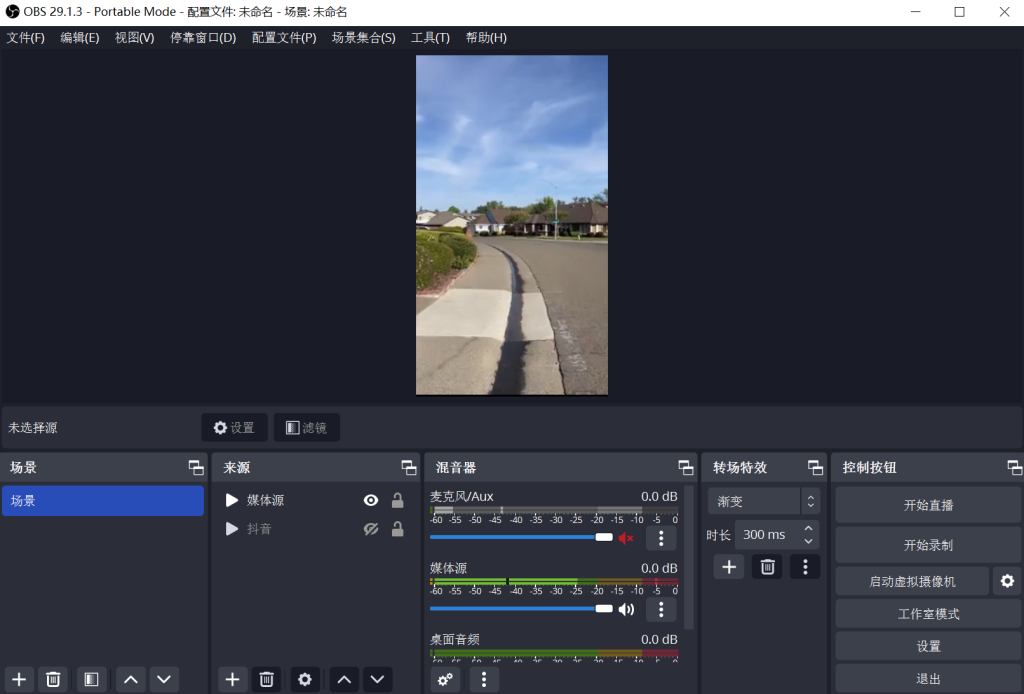Open the 停靠窗口(D) menu
1024x694 pixels.
203,38
